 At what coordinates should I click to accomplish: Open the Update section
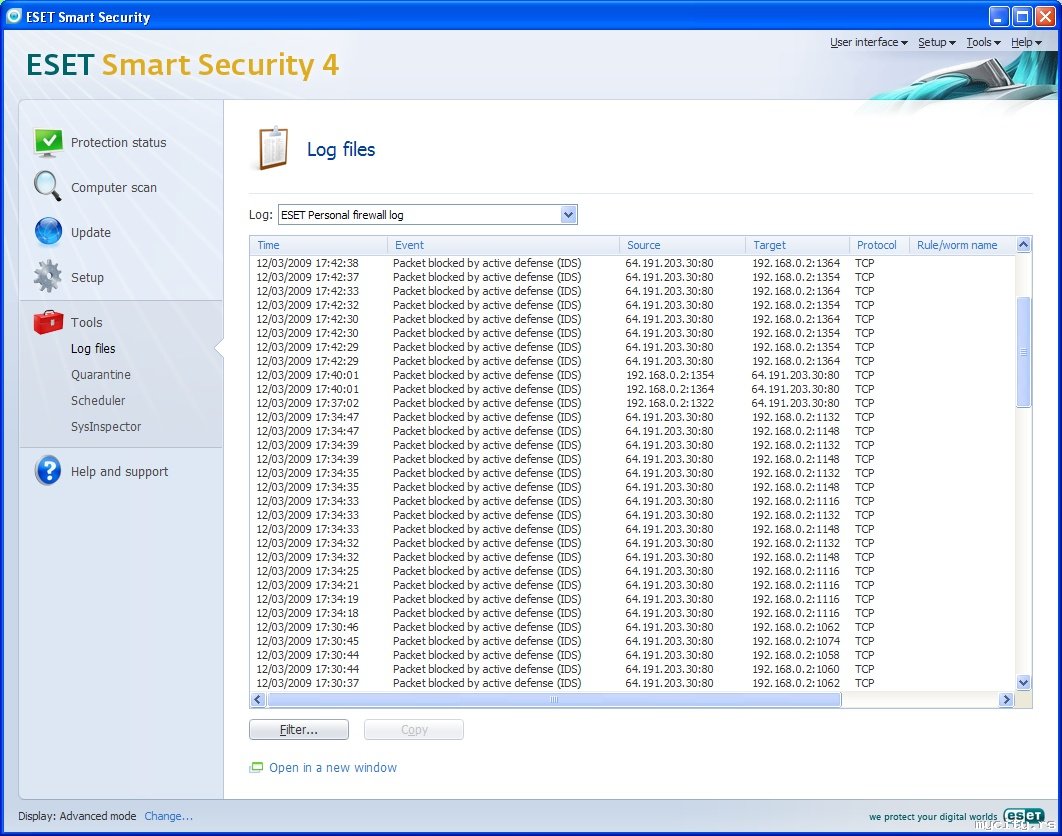[91, 232]
